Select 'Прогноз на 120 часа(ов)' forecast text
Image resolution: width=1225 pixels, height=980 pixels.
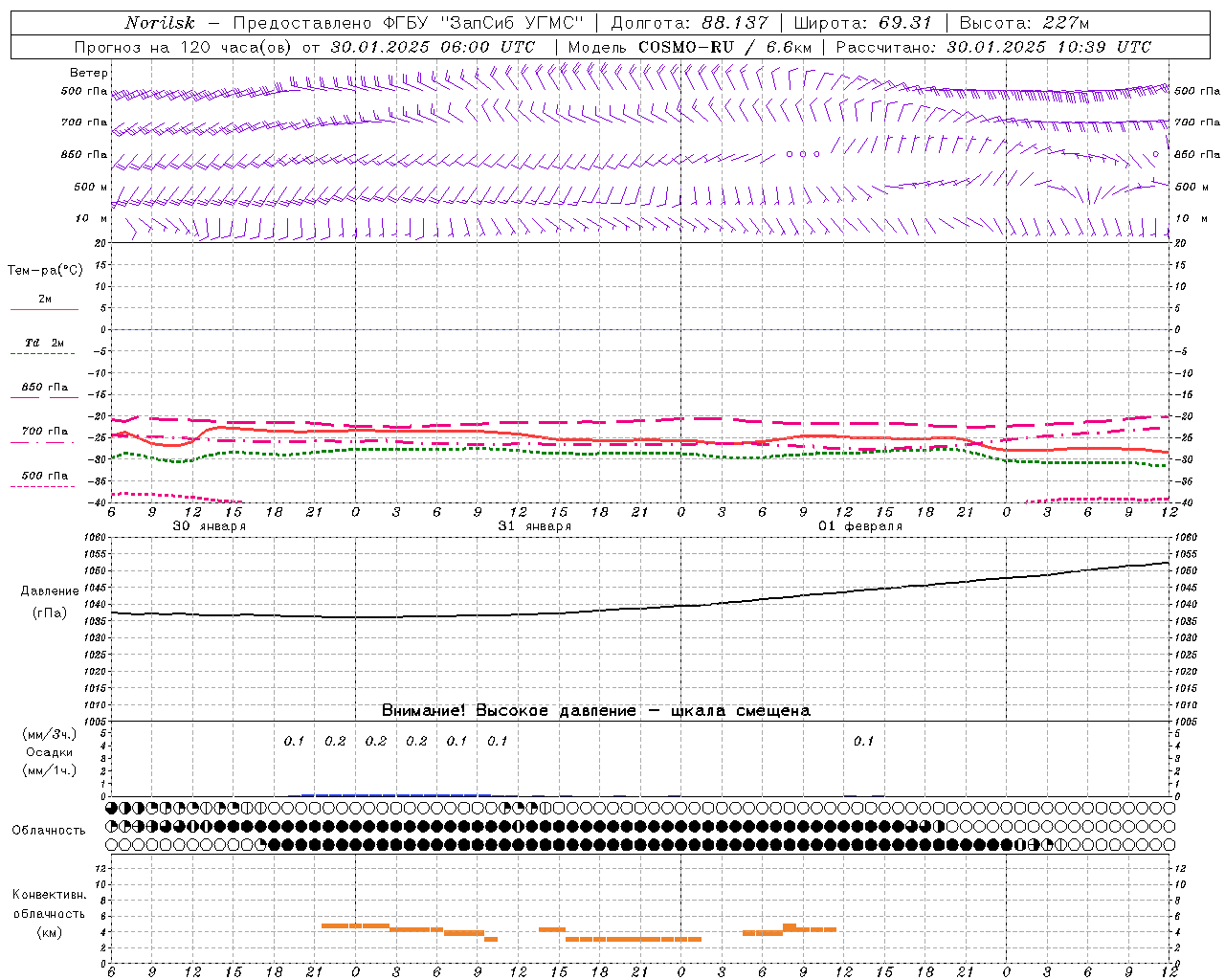coord(184,47)
